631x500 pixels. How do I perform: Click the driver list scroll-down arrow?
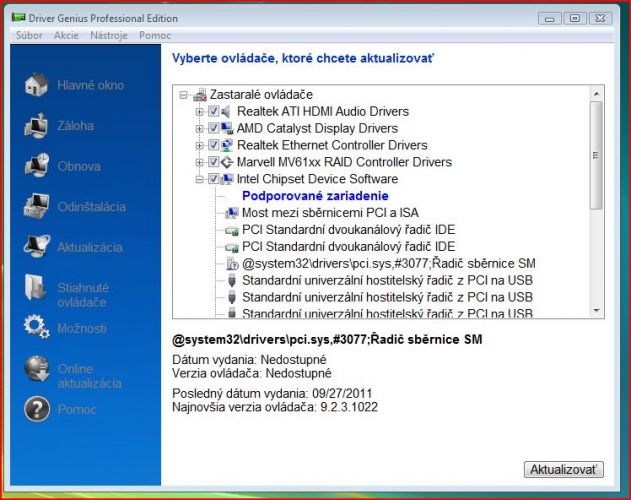(x=596, y=310)
